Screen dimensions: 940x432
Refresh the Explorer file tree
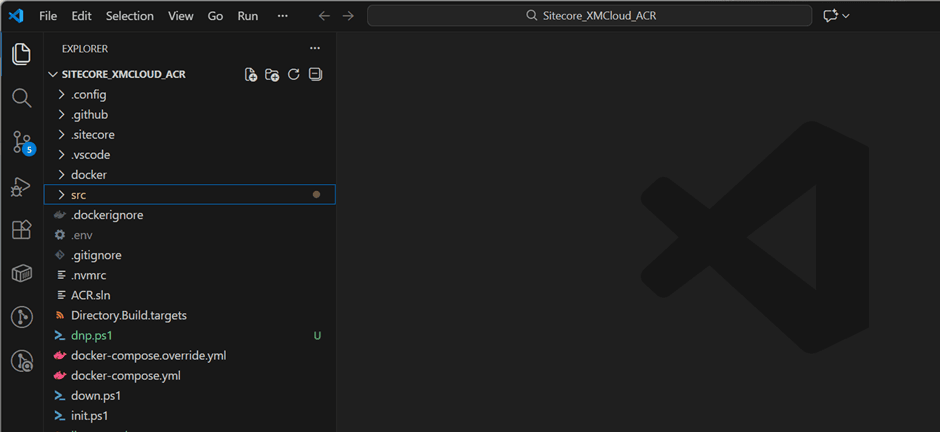[x=294, y=75]
